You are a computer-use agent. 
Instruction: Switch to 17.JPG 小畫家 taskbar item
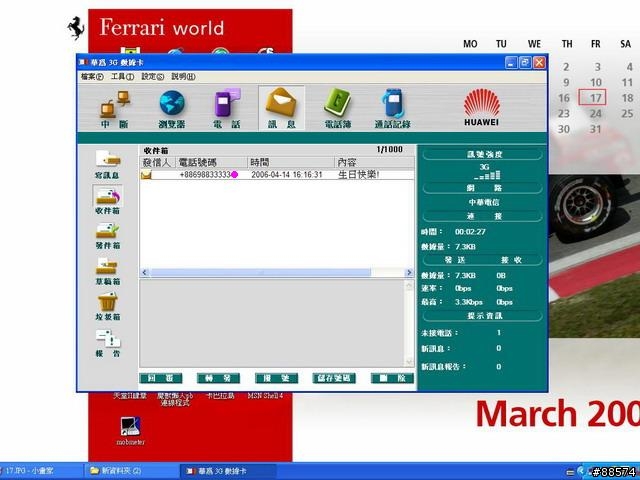[41, 471]
